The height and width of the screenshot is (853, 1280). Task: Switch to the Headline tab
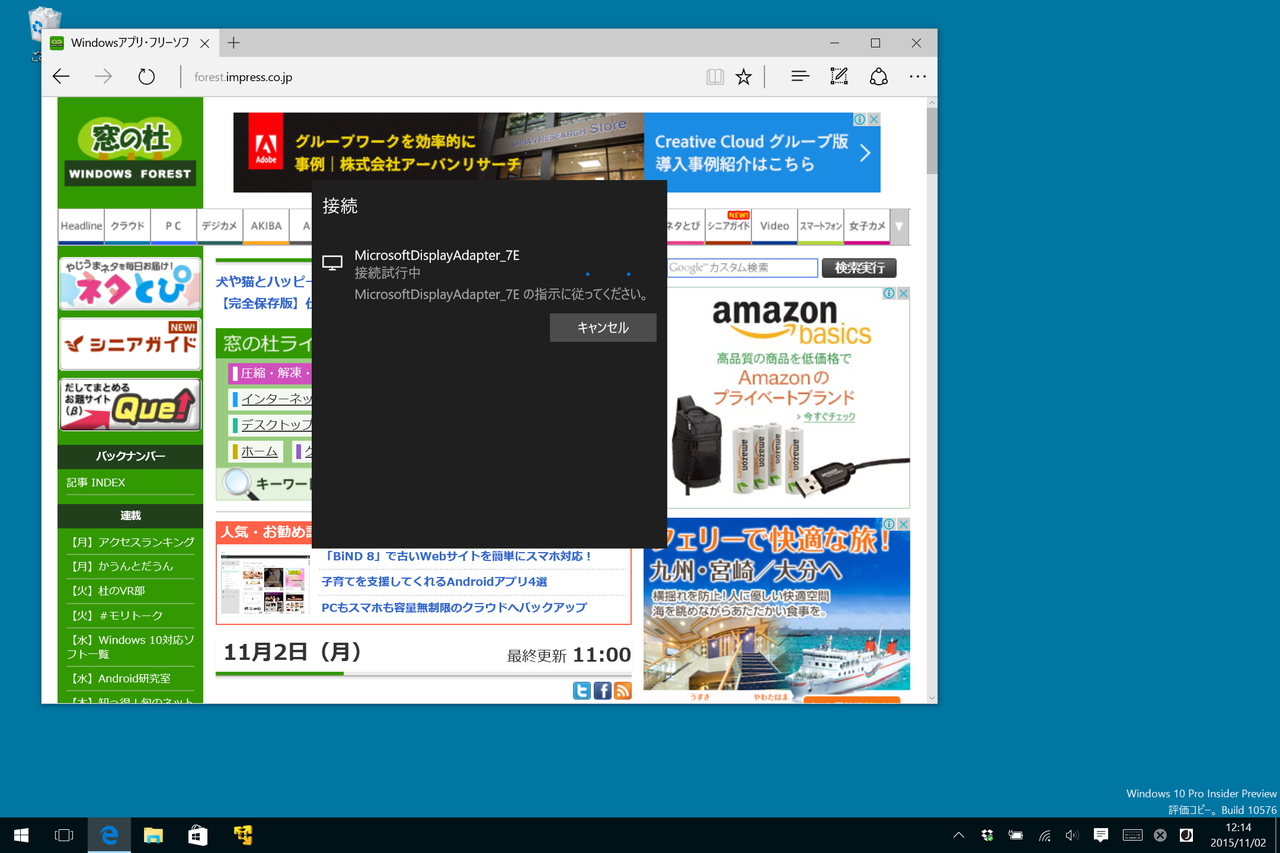(80, 226)
